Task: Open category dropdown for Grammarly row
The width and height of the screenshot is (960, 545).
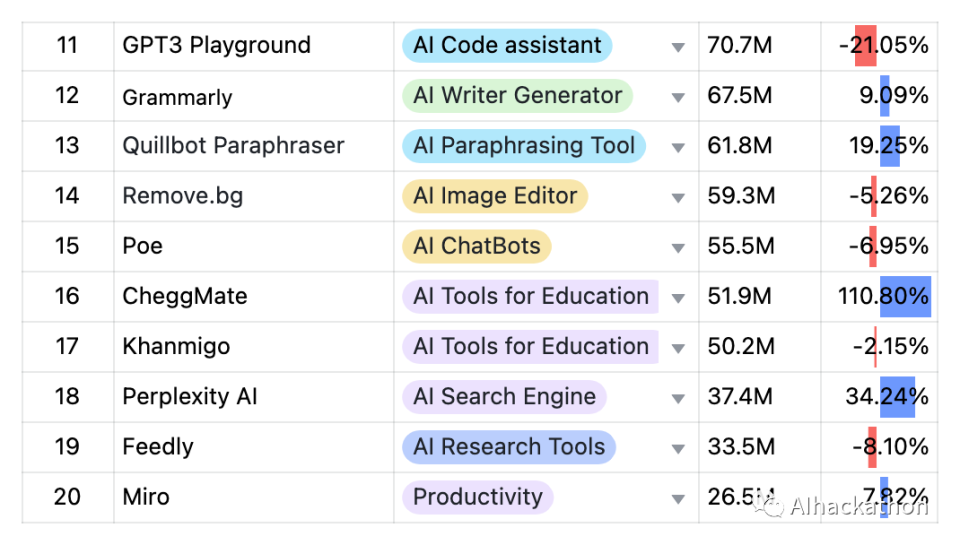Action: click(678, 97)
